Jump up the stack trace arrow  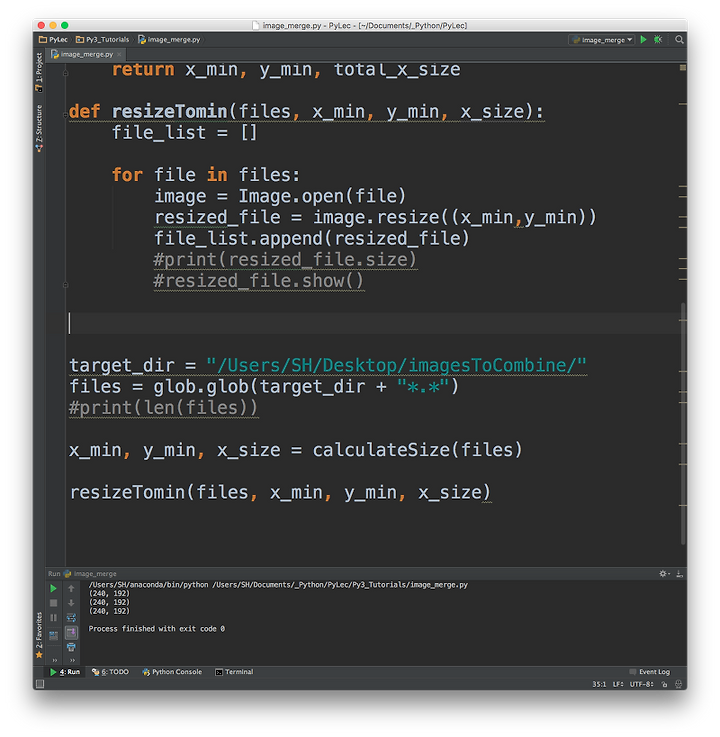click(x=71, y=588)
